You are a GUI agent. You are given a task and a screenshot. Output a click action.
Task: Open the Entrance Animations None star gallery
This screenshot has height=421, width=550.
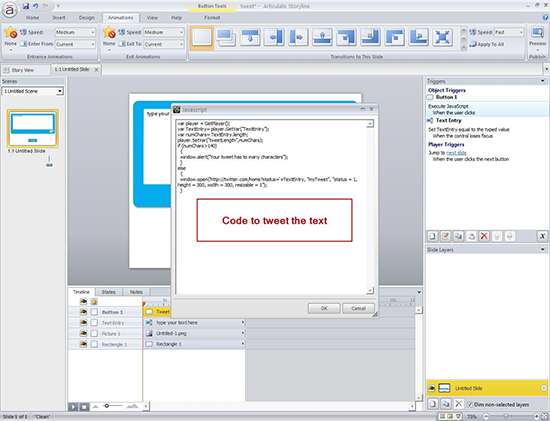point(11,39)
